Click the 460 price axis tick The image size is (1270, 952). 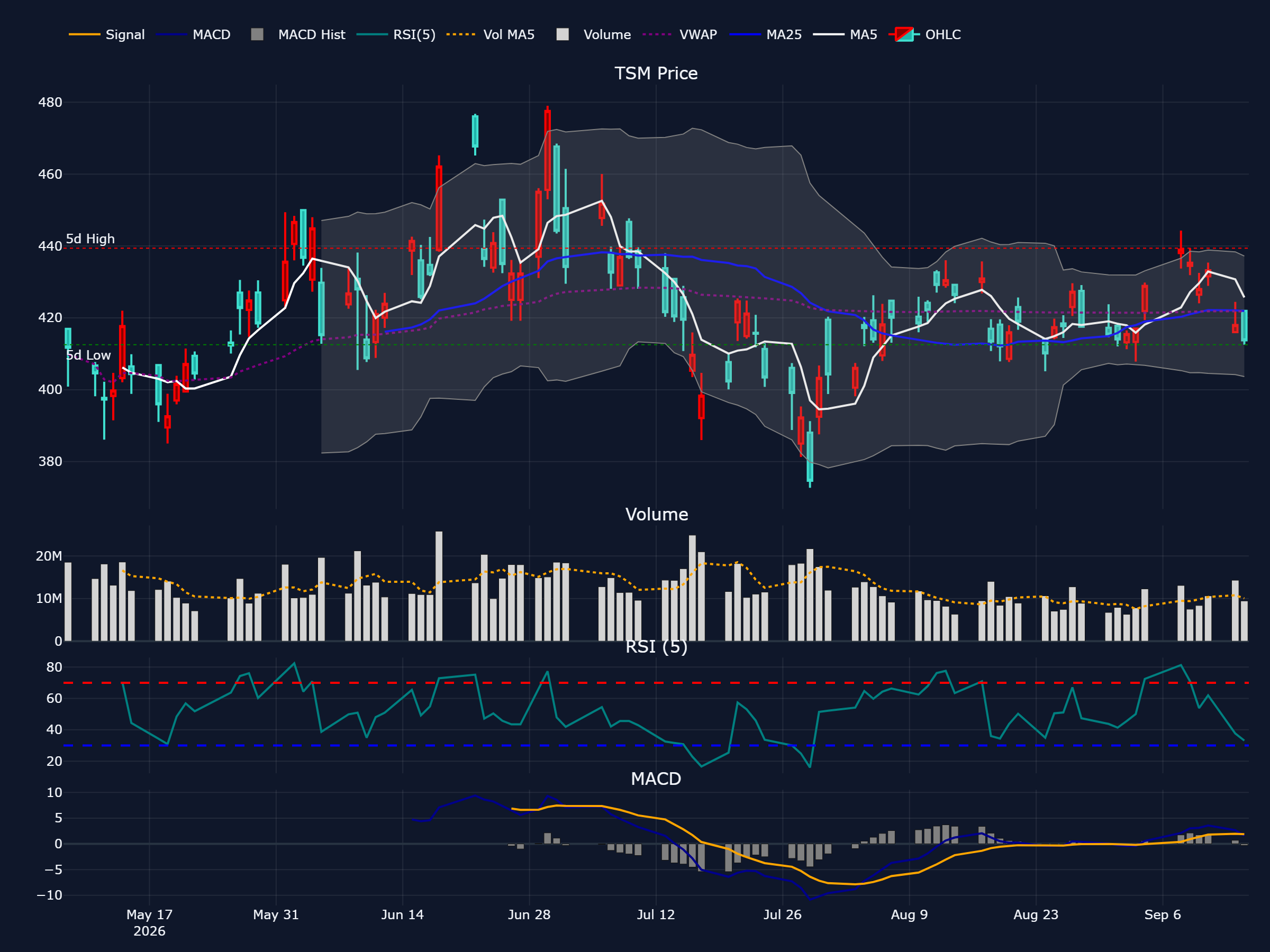tap(50, 174)
